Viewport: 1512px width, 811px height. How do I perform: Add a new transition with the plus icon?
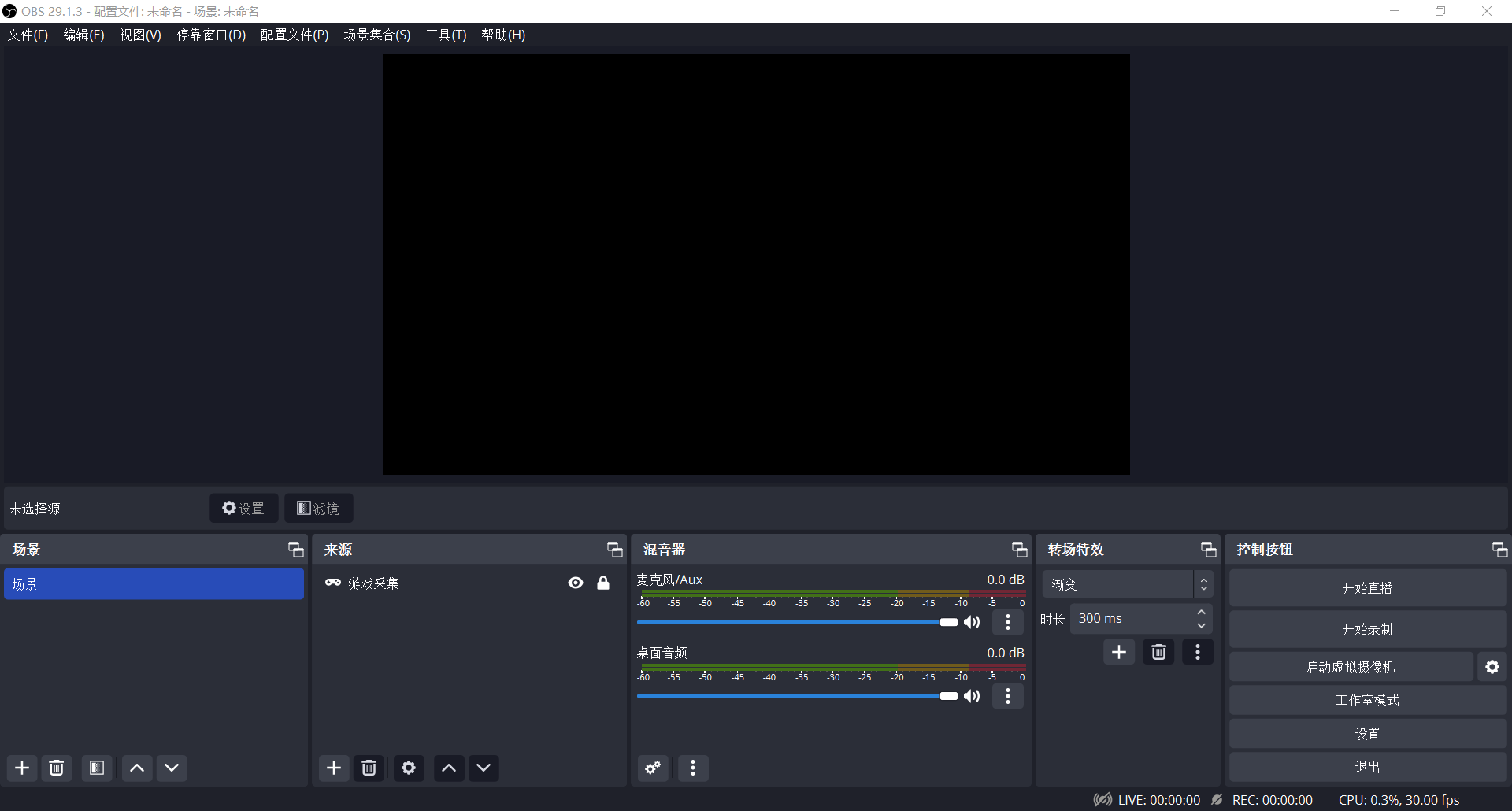1119,652
